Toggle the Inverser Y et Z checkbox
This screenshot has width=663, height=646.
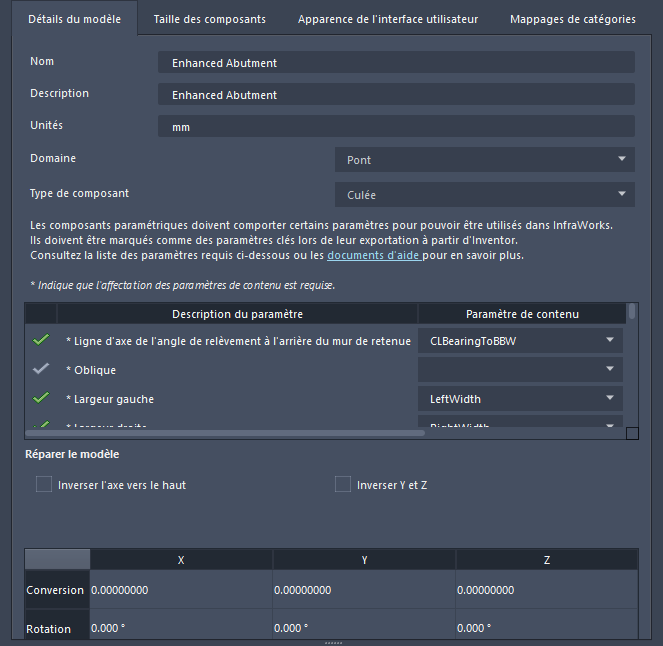344,485
